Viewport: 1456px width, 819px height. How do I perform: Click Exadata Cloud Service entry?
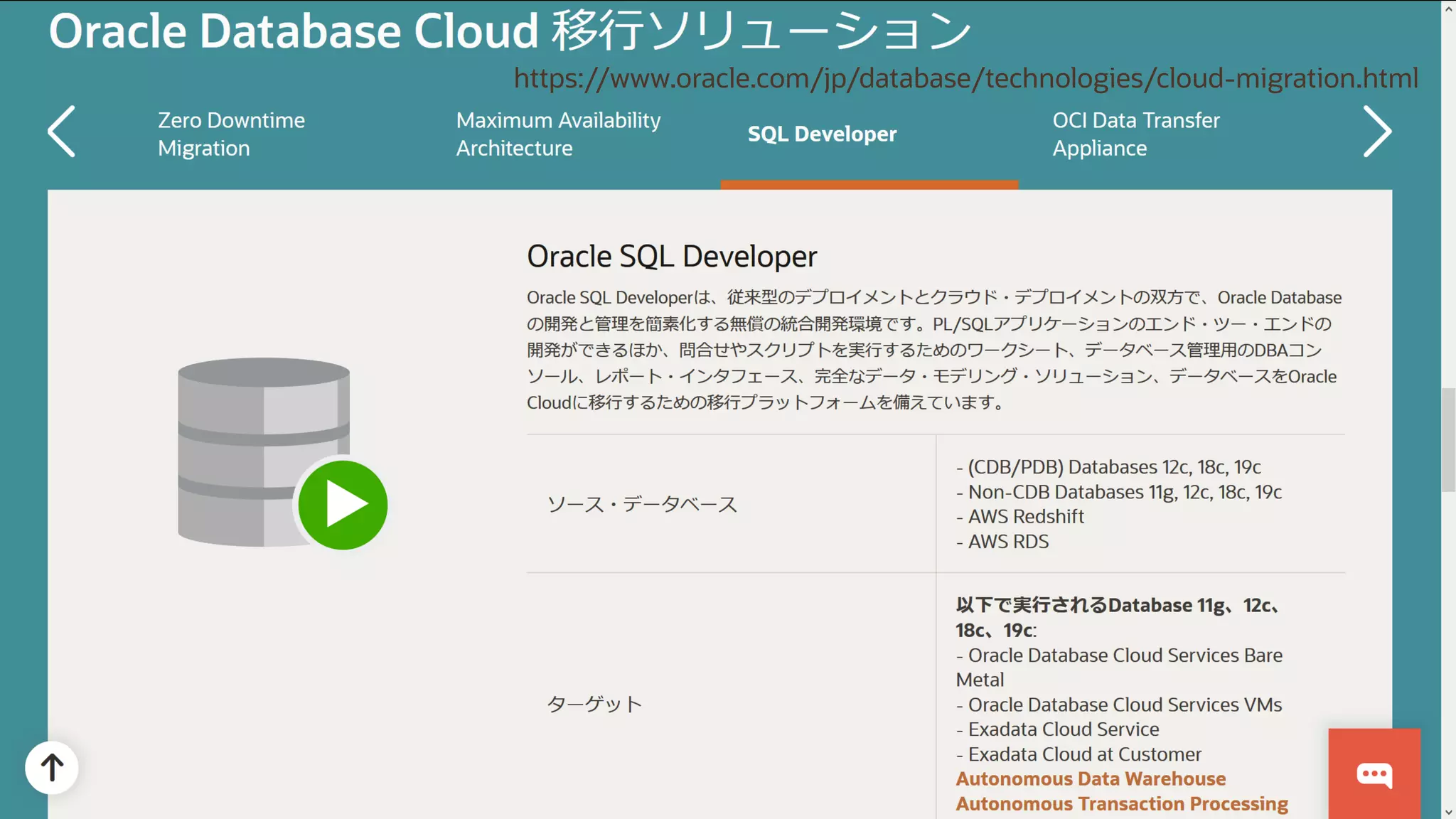pos(1058,729)
